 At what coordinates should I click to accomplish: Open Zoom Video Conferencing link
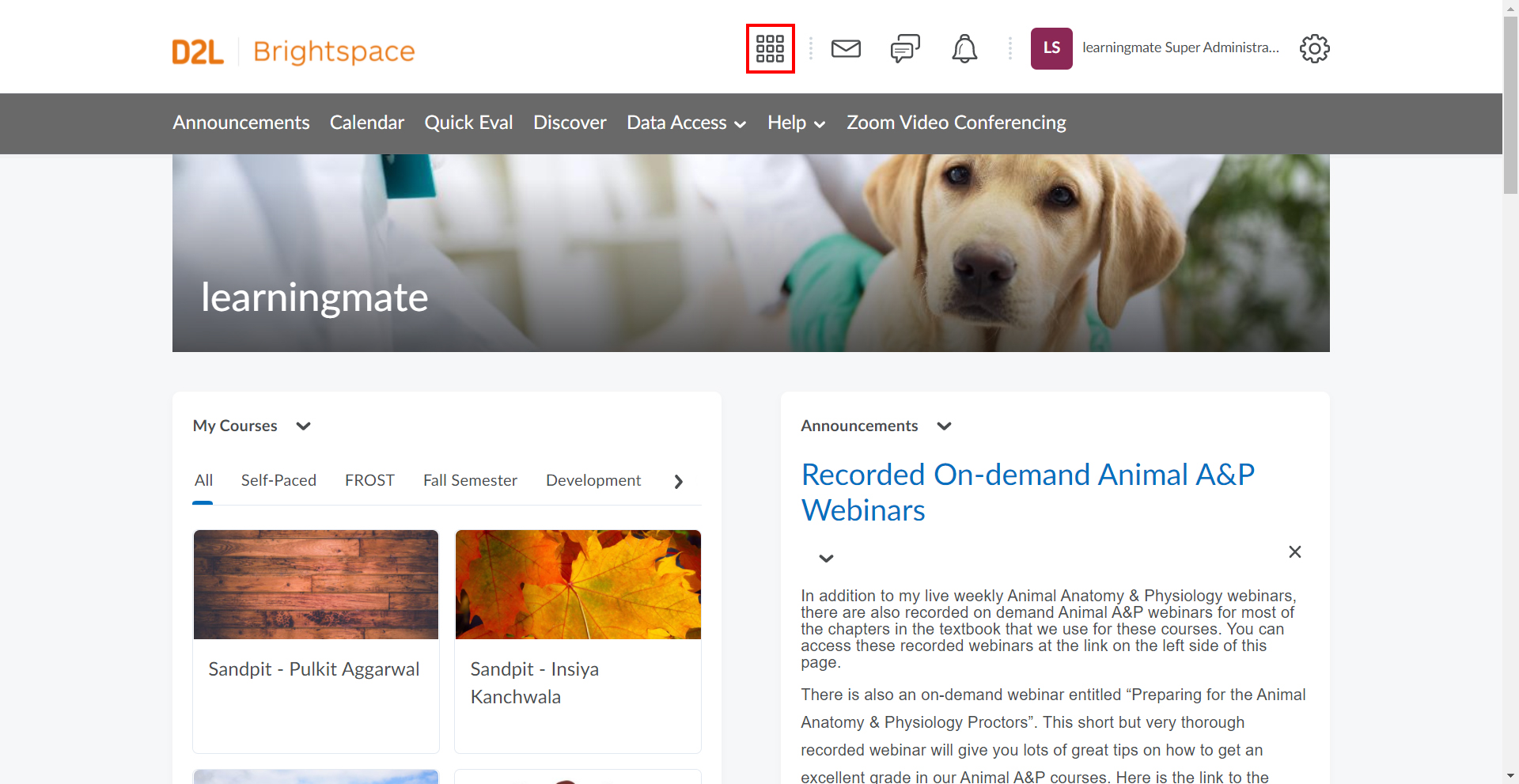pos(956,123)
